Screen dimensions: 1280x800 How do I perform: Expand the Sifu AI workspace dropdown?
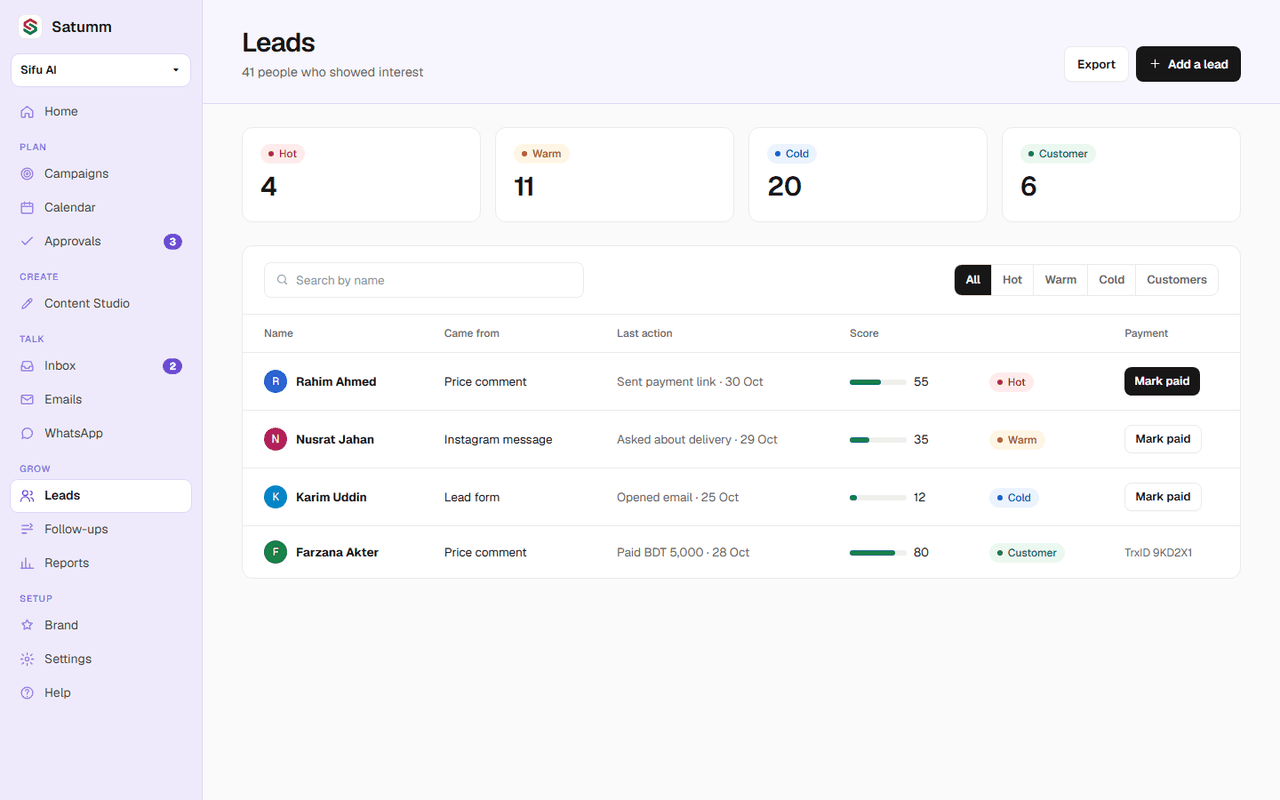point(101,70)
